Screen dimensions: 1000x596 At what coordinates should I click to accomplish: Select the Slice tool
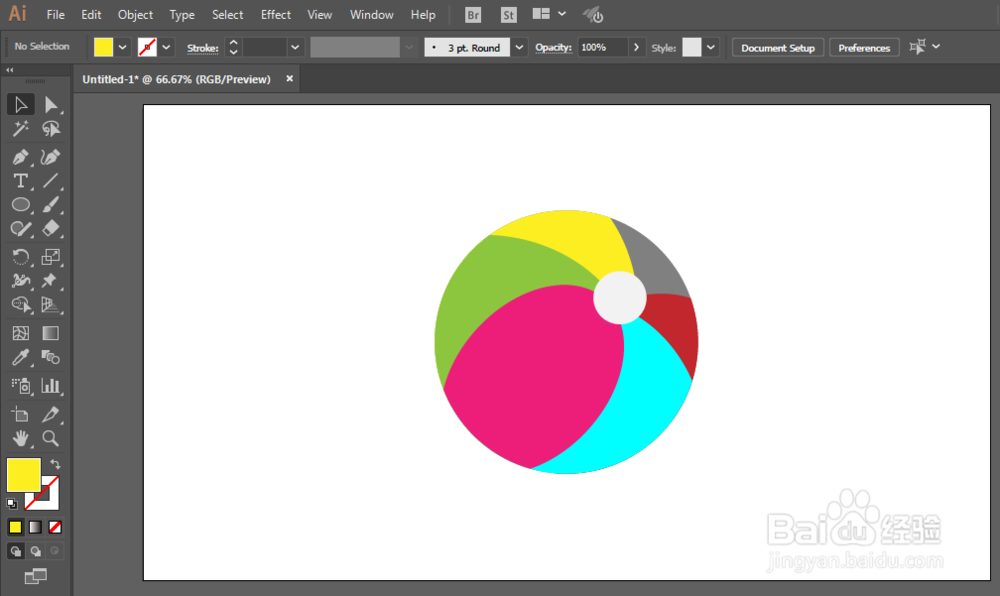[50, 414]
